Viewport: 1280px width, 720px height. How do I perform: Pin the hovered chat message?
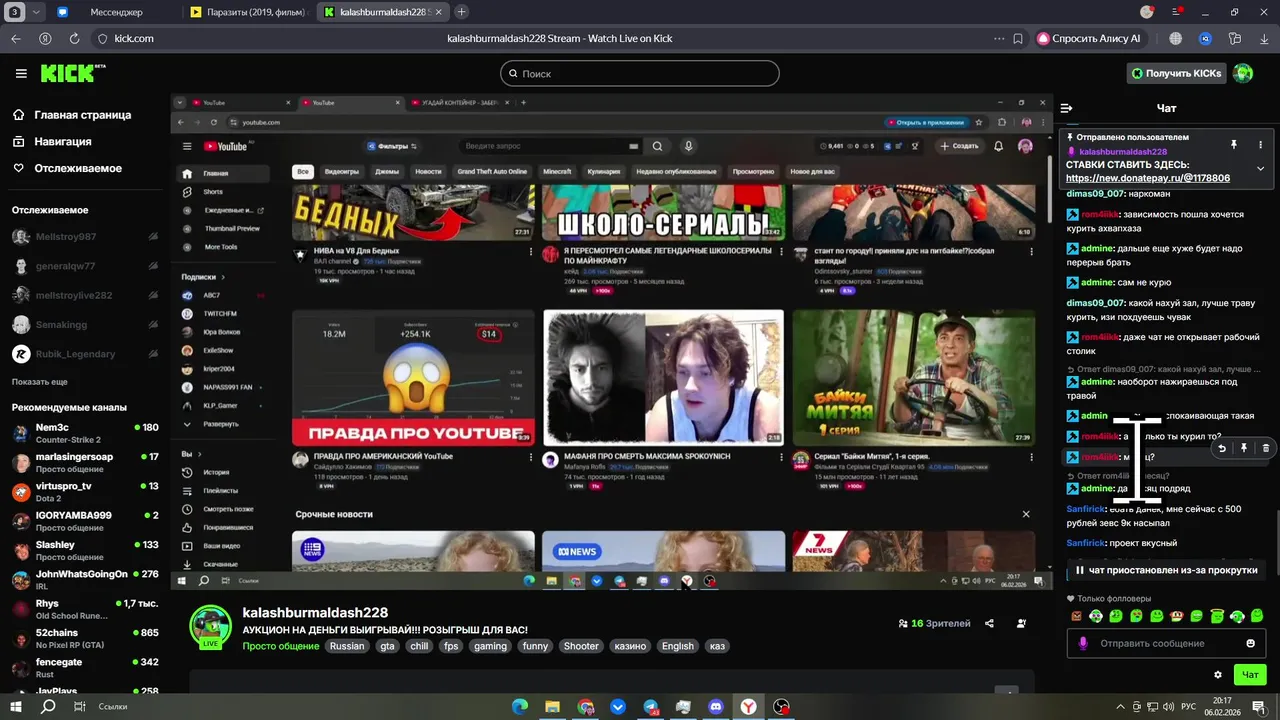[1244, 448]
